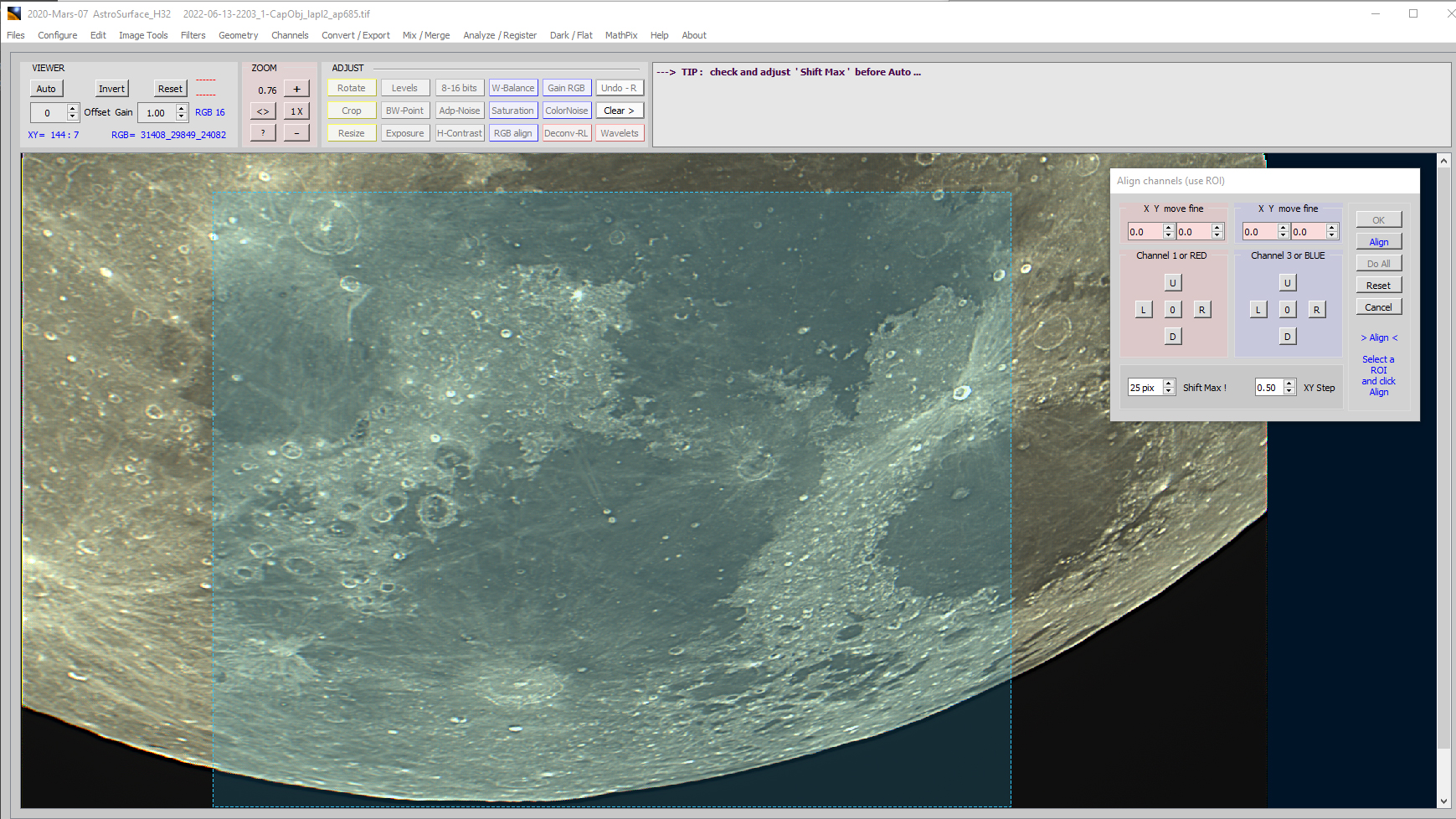The height and width of the screenshot is (819, 1456).
Task: Click the viewer Reset button
Action: pyautogui.click(x=170, y=89)
